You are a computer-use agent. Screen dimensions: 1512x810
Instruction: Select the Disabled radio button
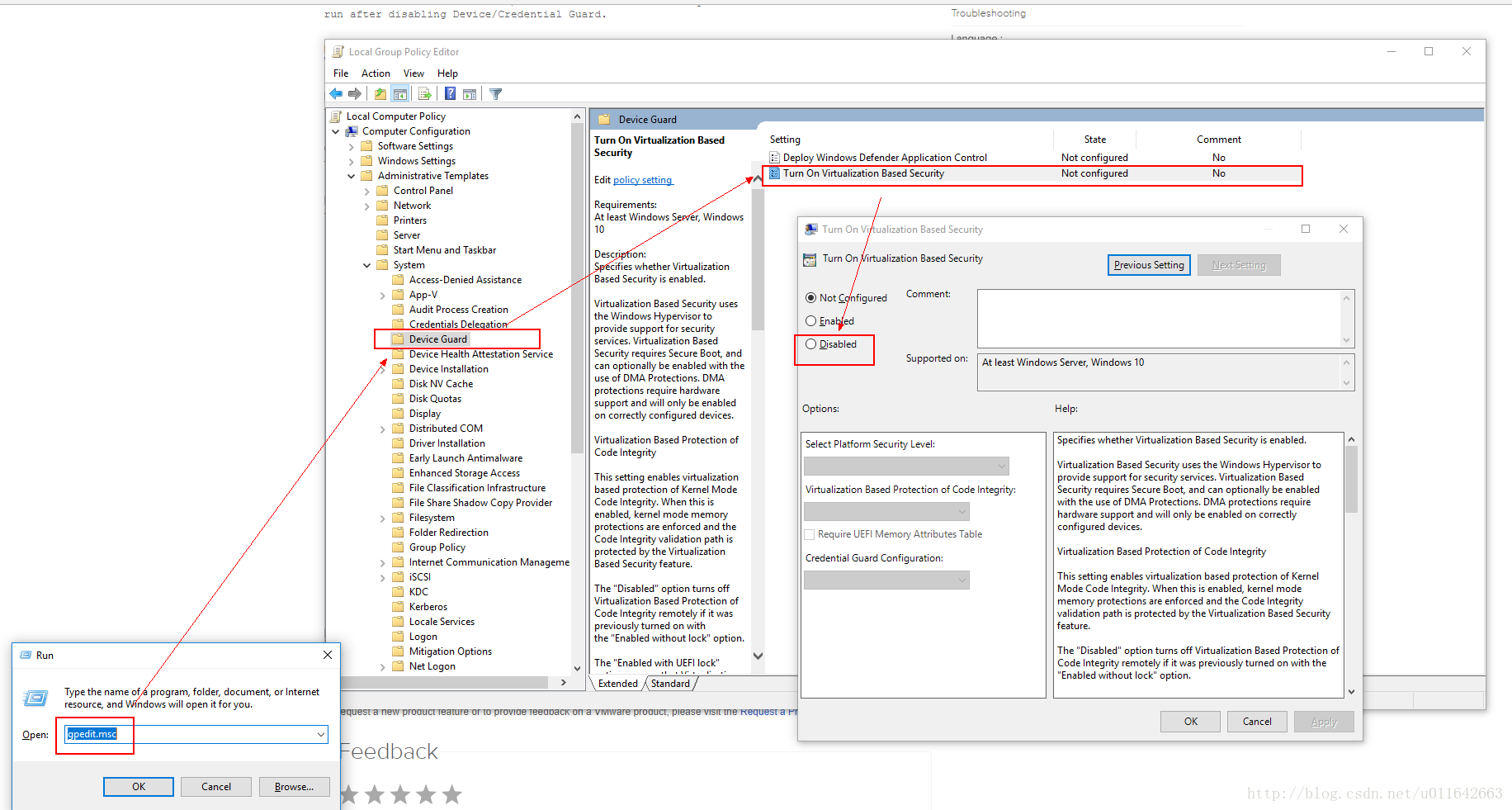tap(810, 344)
